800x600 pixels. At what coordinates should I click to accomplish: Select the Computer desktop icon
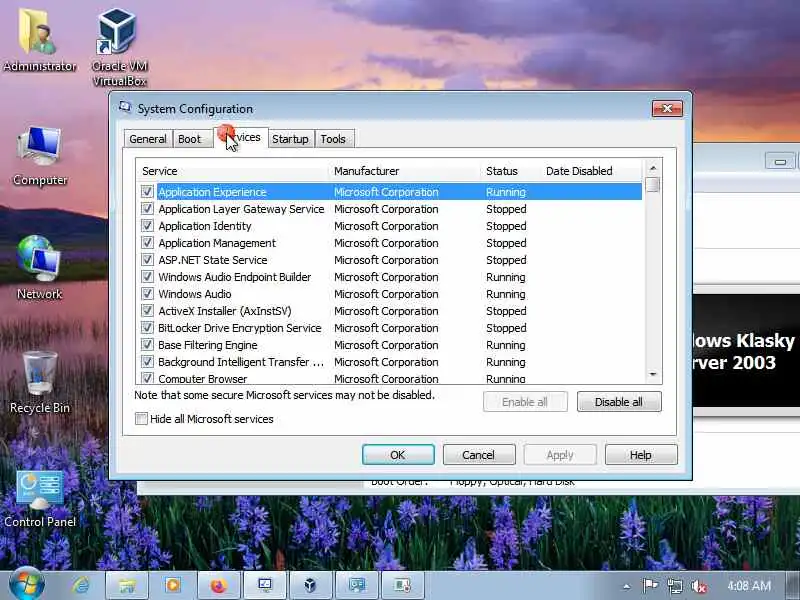coord(40,156)
